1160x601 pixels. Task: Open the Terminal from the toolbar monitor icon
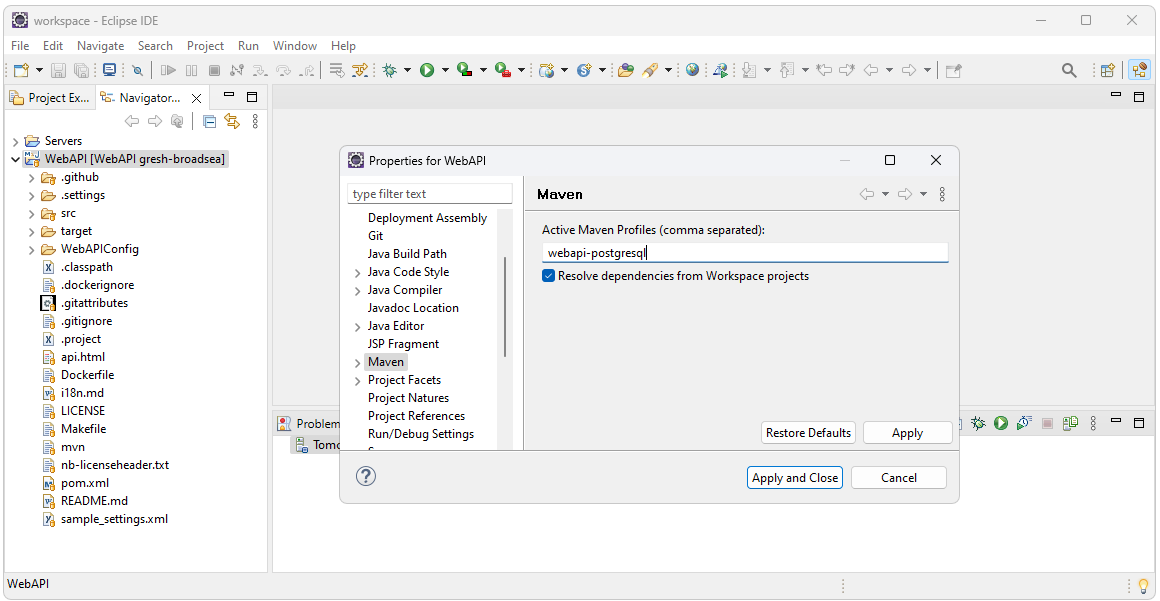click(x=109, y=70)
